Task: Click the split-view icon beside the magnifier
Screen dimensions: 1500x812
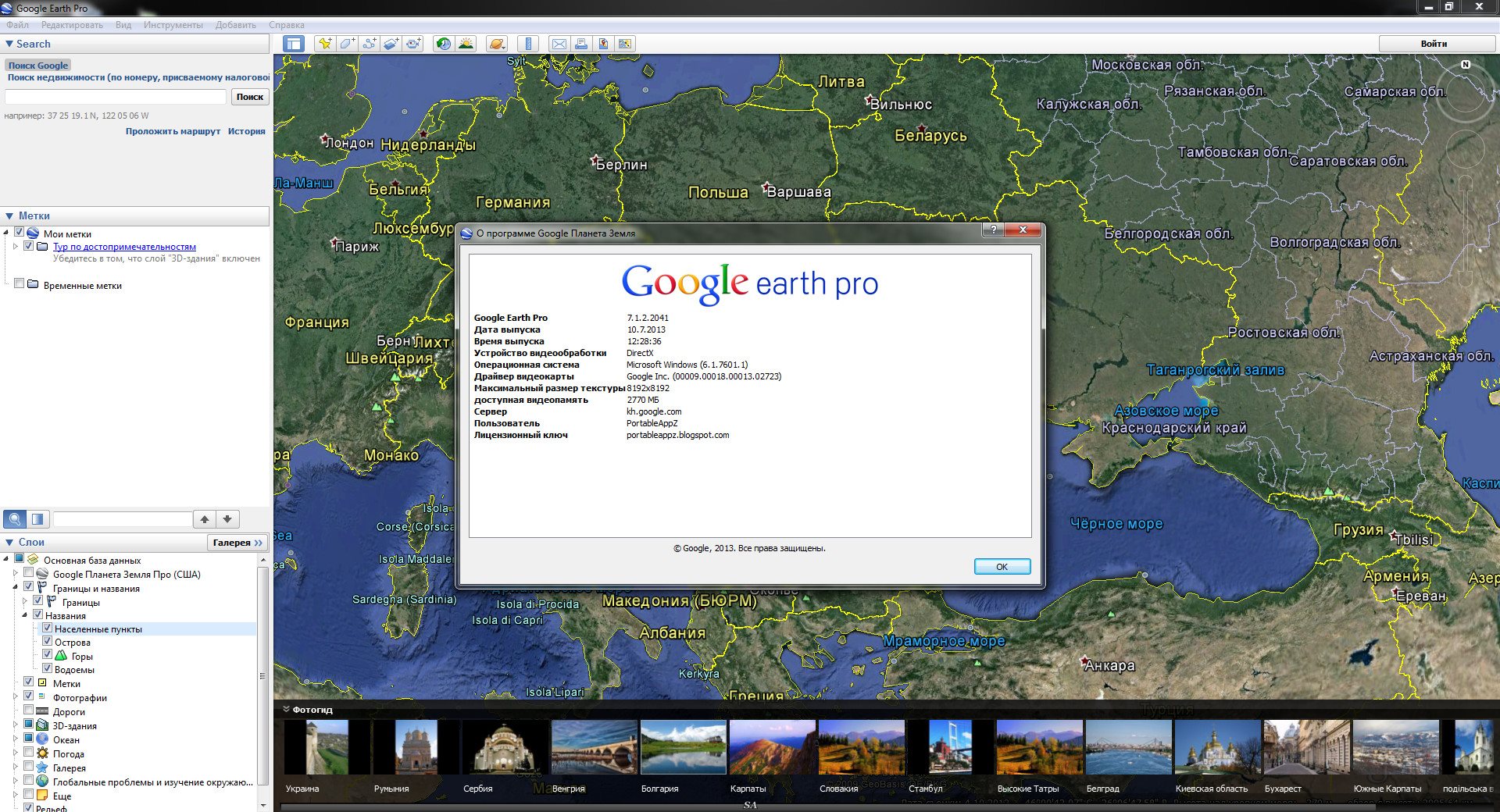Action: click(x=37, y=519)
